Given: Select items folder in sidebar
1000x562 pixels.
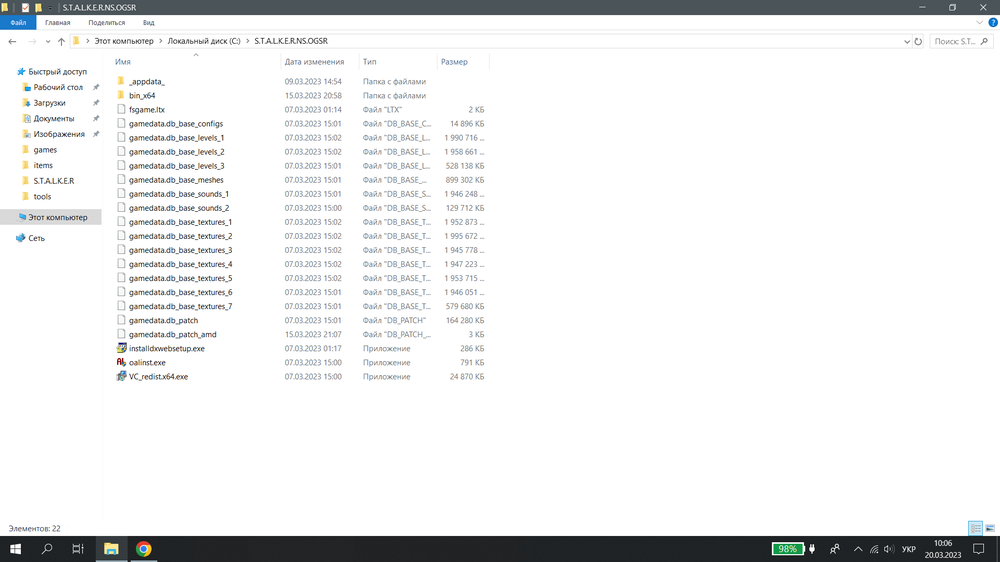Looking at the screenshot, I should pyautogui.click(x=43, y=165).
